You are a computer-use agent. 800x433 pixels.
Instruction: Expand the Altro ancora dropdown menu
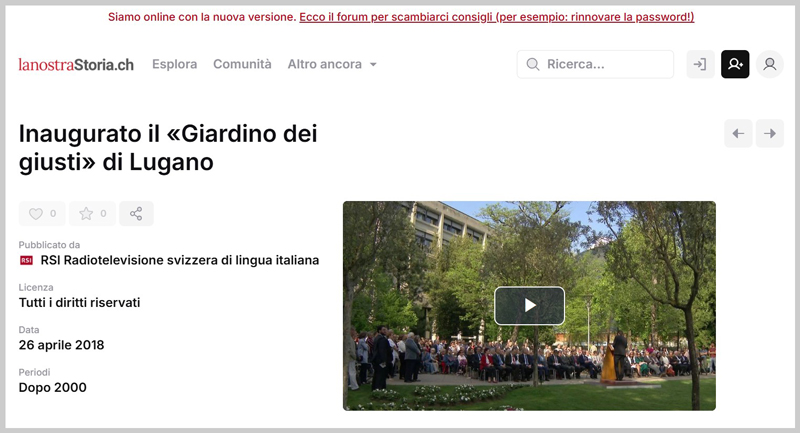click(332, 64)
